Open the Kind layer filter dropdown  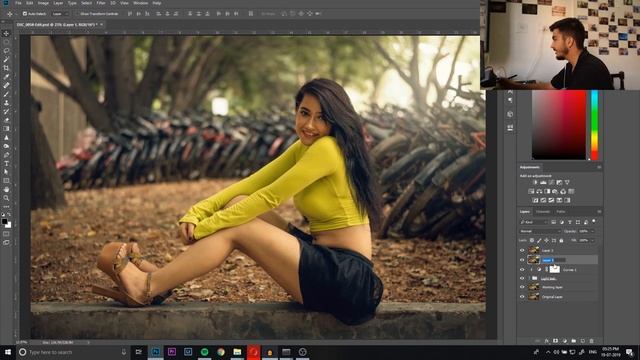click(533, 222)
